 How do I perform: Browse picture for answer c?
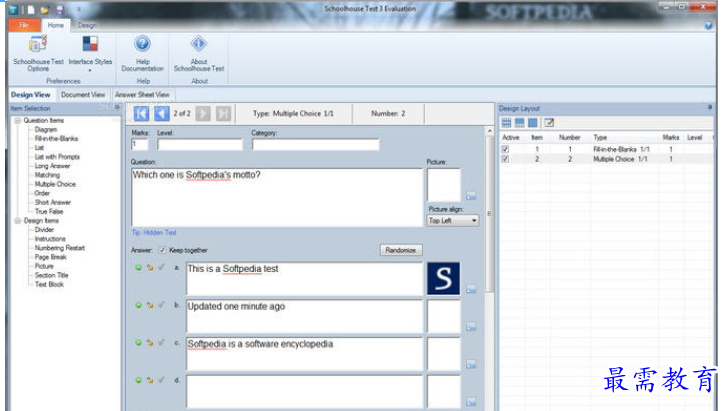tap(471, 364)
